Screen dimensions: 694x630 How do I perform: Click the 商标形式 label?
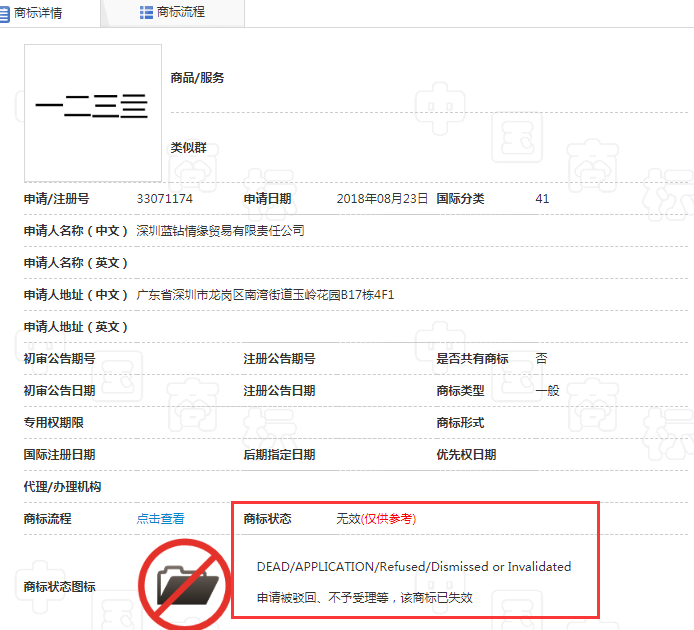click(460, 423)
